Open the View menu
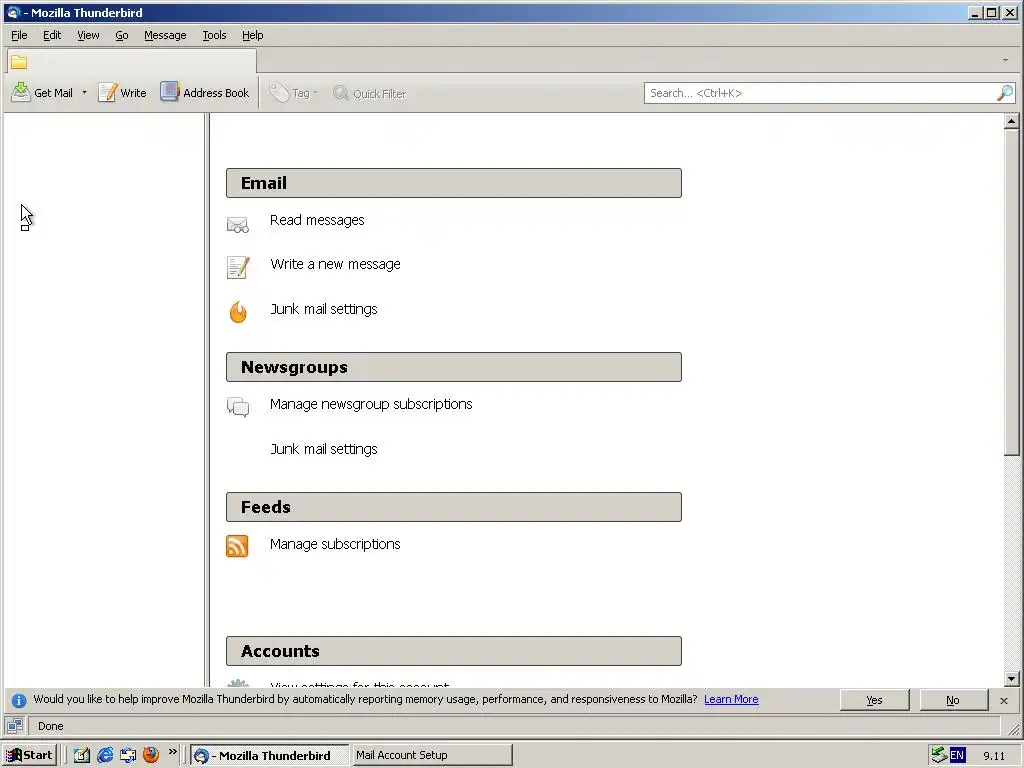The width and height of the screenshot is (1024, 768). 88,35
